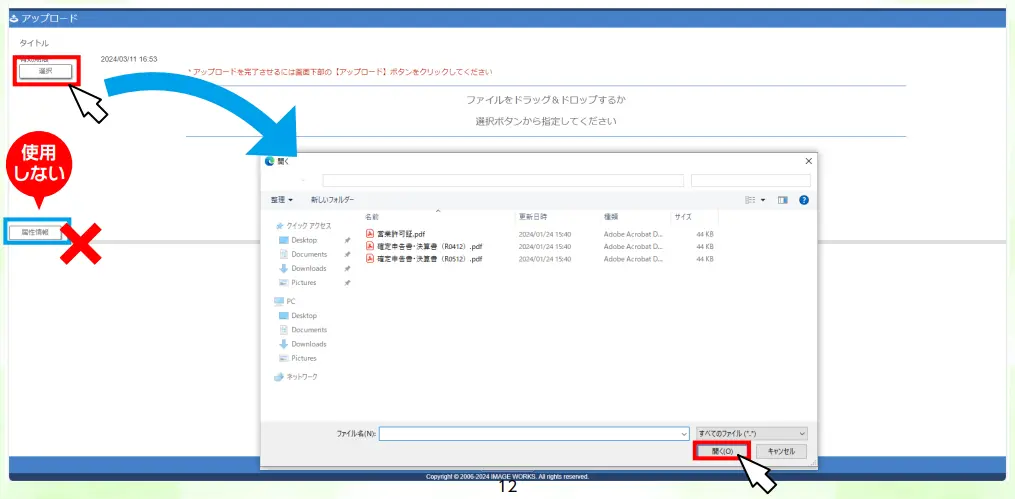Open the view options dropdown arrow
Viewport: 1015px width, 499px height.
click(x=763, y=201)
